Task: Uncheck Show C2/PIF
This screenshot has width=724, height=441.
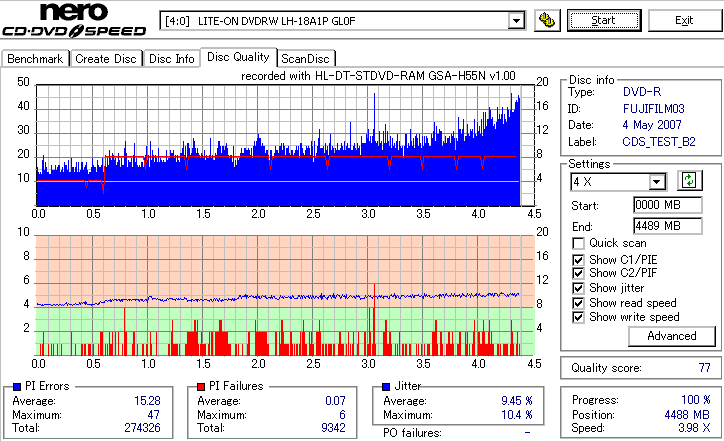Action: (578, 273)
